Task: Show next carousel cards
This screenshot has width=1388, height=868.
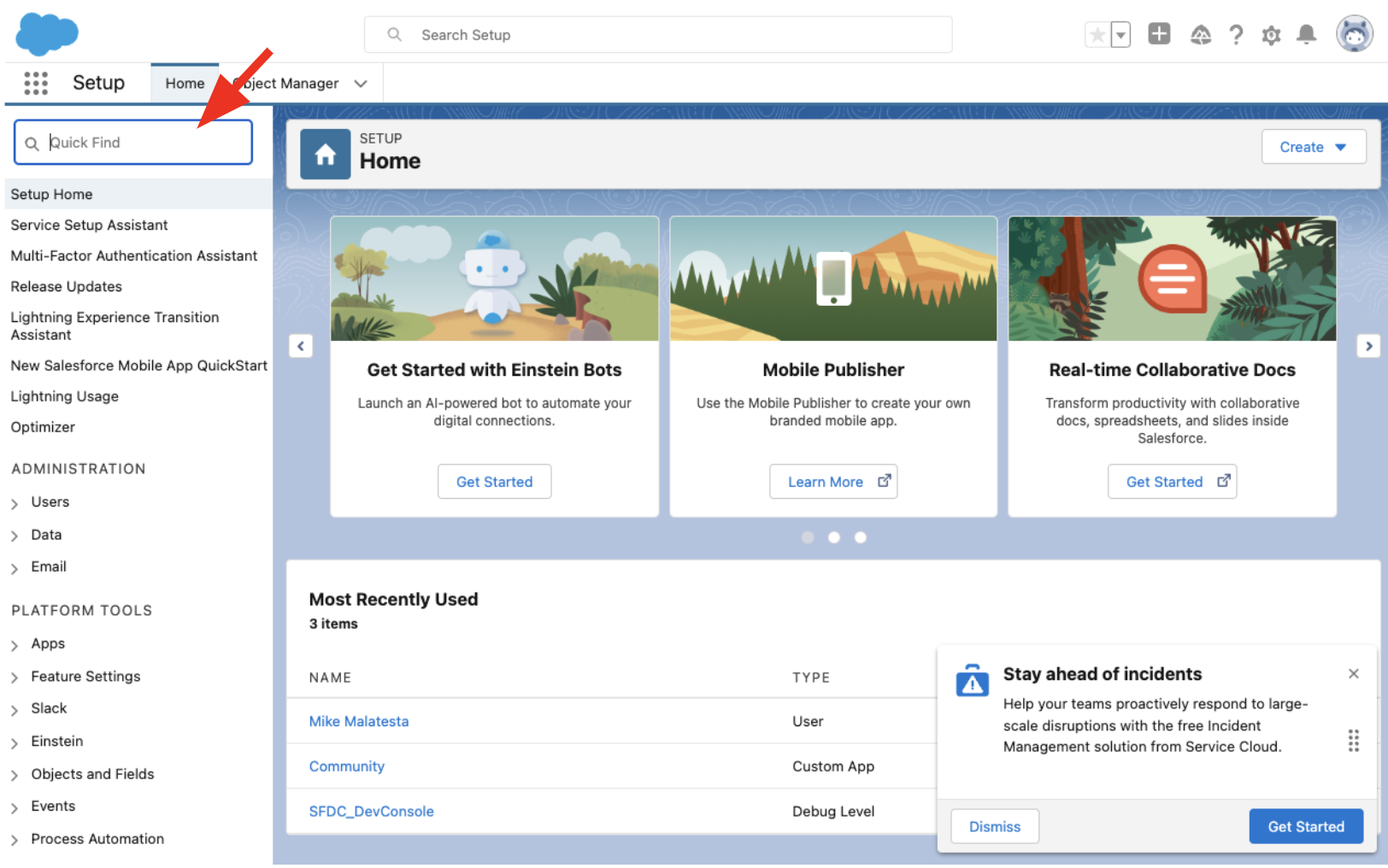Action: 1368,346
